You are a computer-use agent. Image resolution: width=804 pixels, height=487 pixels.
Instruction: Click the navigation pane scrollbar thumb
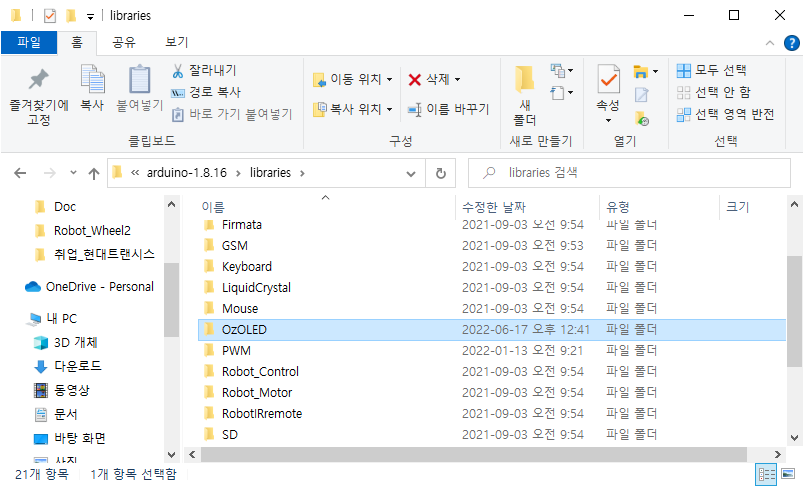(171, 300)
